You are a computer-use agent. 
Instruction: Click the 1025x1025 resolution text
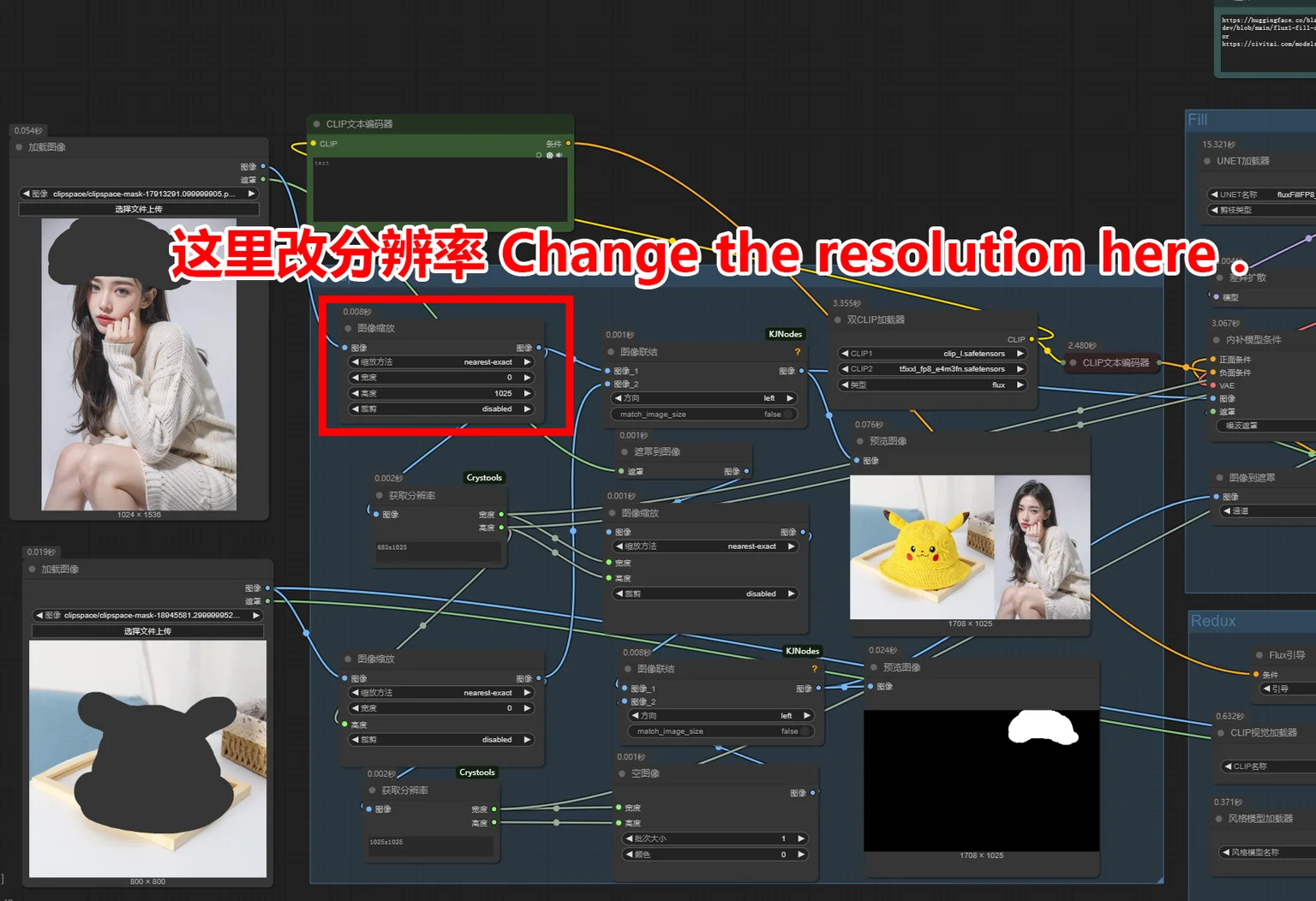tap(386, 842)
